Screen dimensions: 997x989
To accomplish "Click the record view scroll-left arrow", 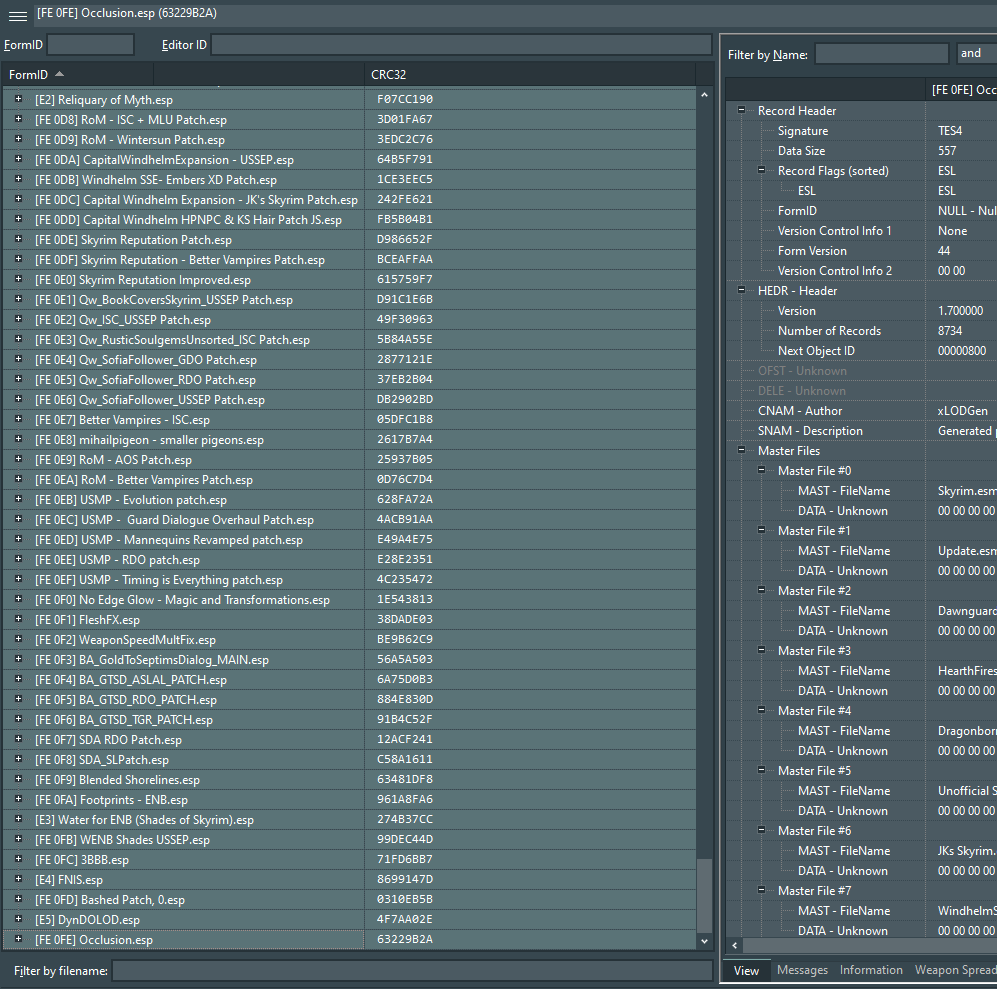I will tap(735, 945).
